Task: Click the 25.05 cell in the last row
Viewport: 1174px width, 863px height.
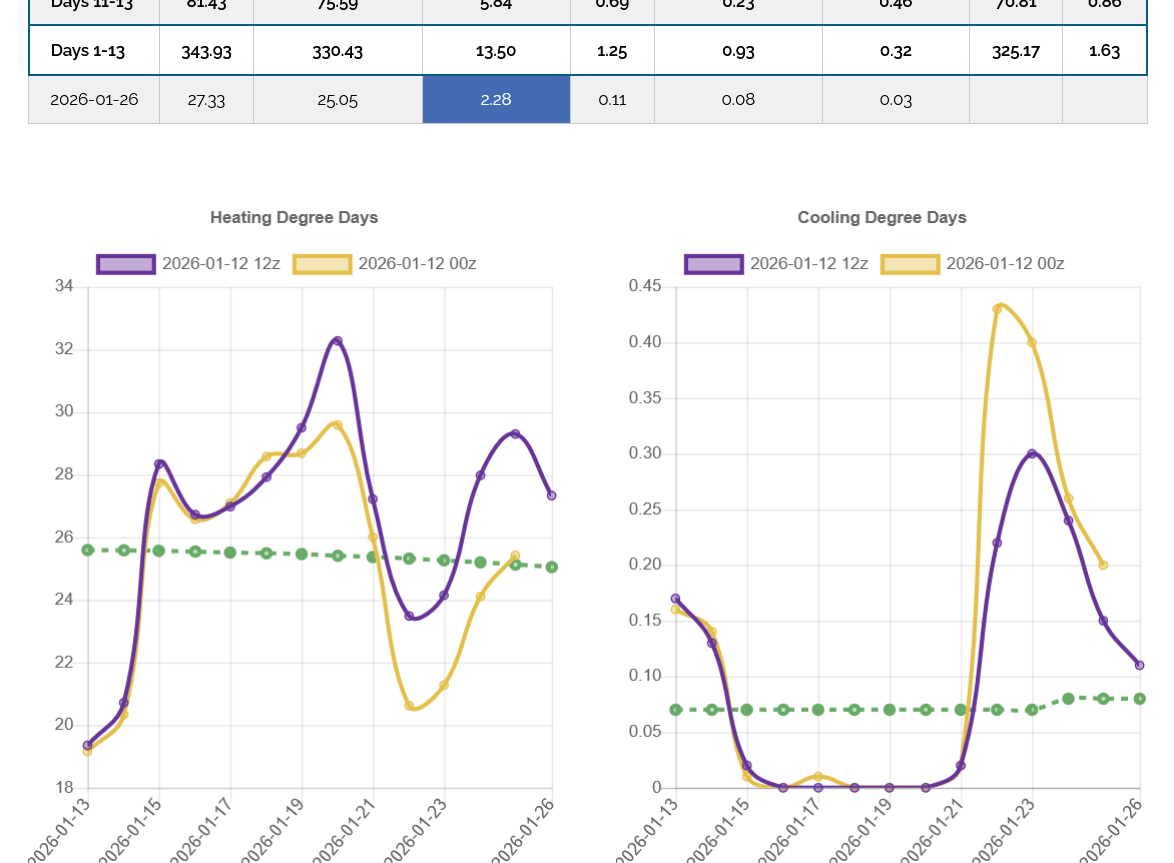Action: pos(337,100)
